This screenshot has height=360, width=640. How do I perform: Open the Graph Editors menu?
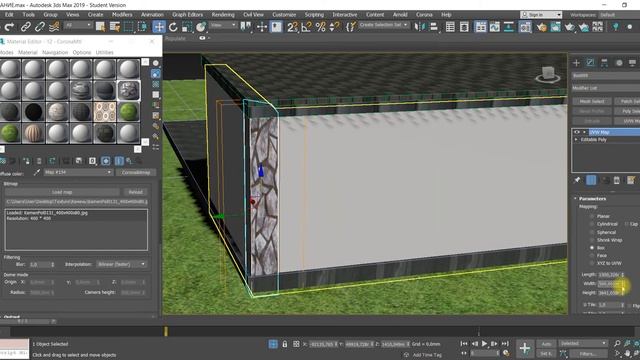click(x=187, y=15)
